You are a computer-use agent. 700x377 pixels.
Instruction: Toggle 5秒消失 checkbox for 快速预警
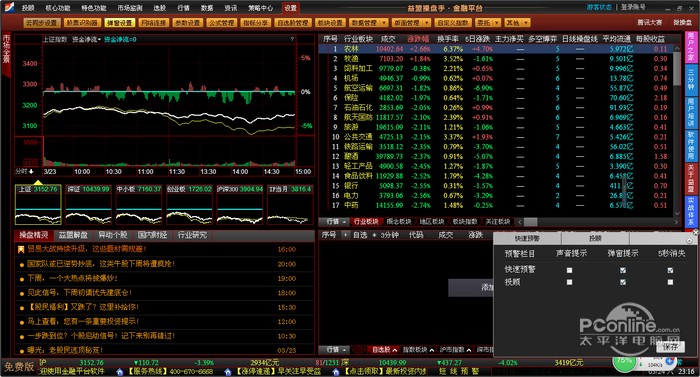click(x=670, y=270)
